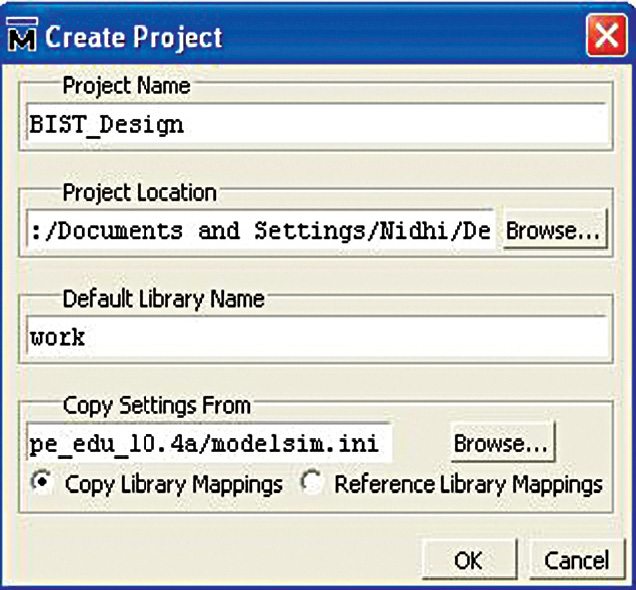Browse for the project location folder

553,231
